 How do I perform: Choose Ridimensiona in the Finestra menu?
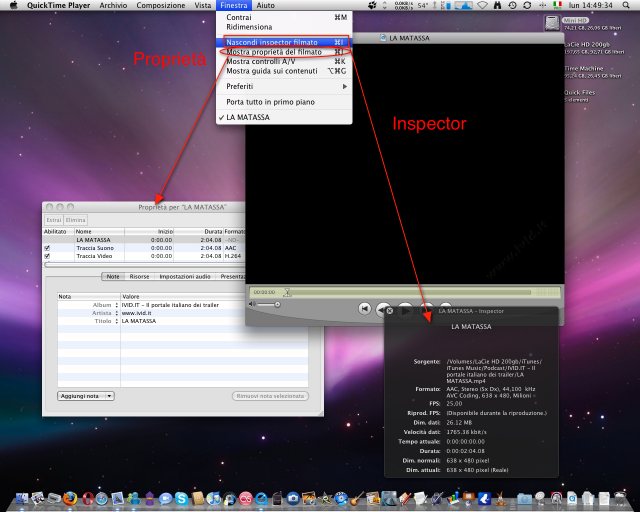click(x=284, y=27)
